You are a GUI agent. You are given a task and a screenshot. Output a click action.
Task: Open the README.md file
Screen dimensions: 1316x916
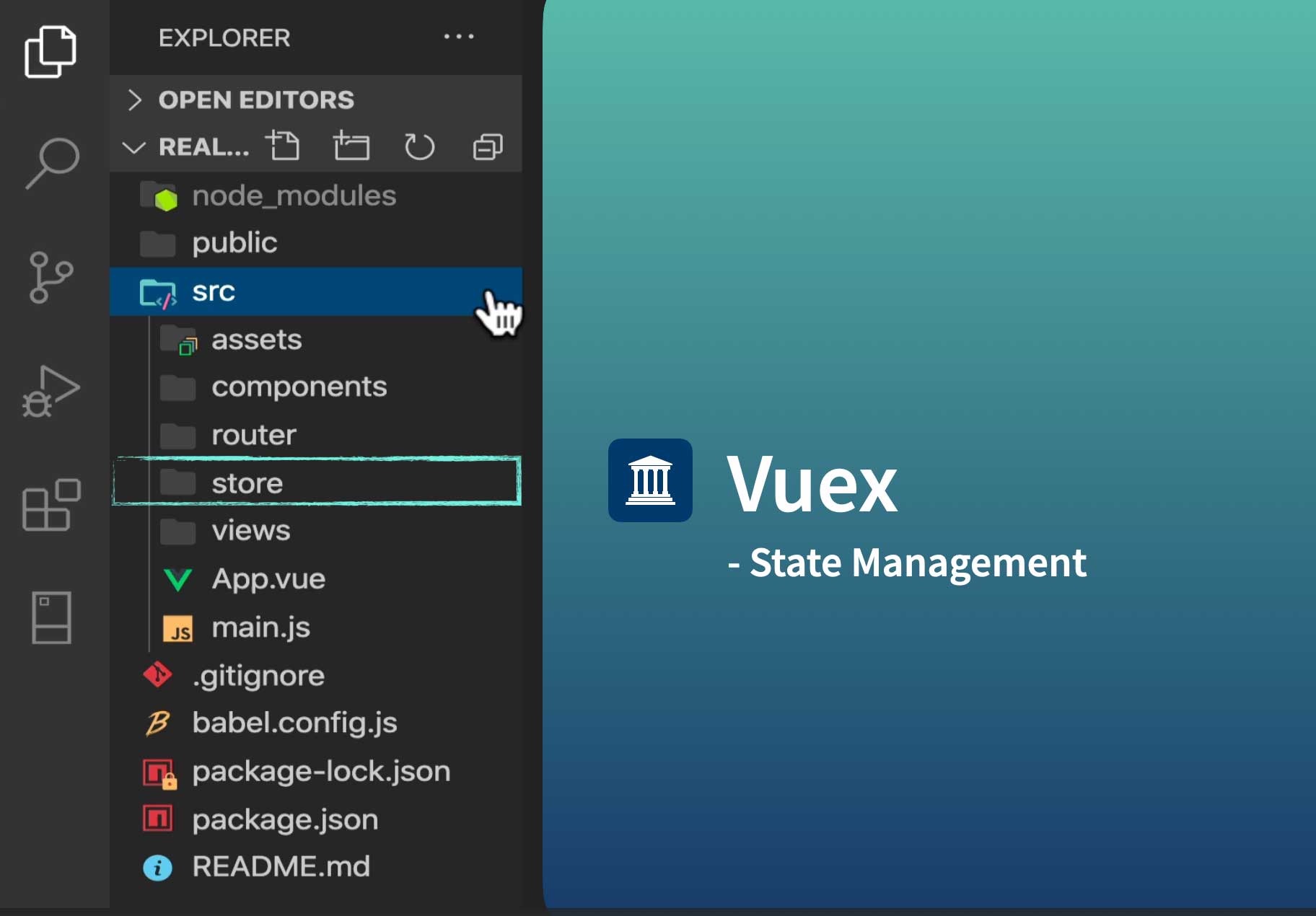tap(316, 866)
